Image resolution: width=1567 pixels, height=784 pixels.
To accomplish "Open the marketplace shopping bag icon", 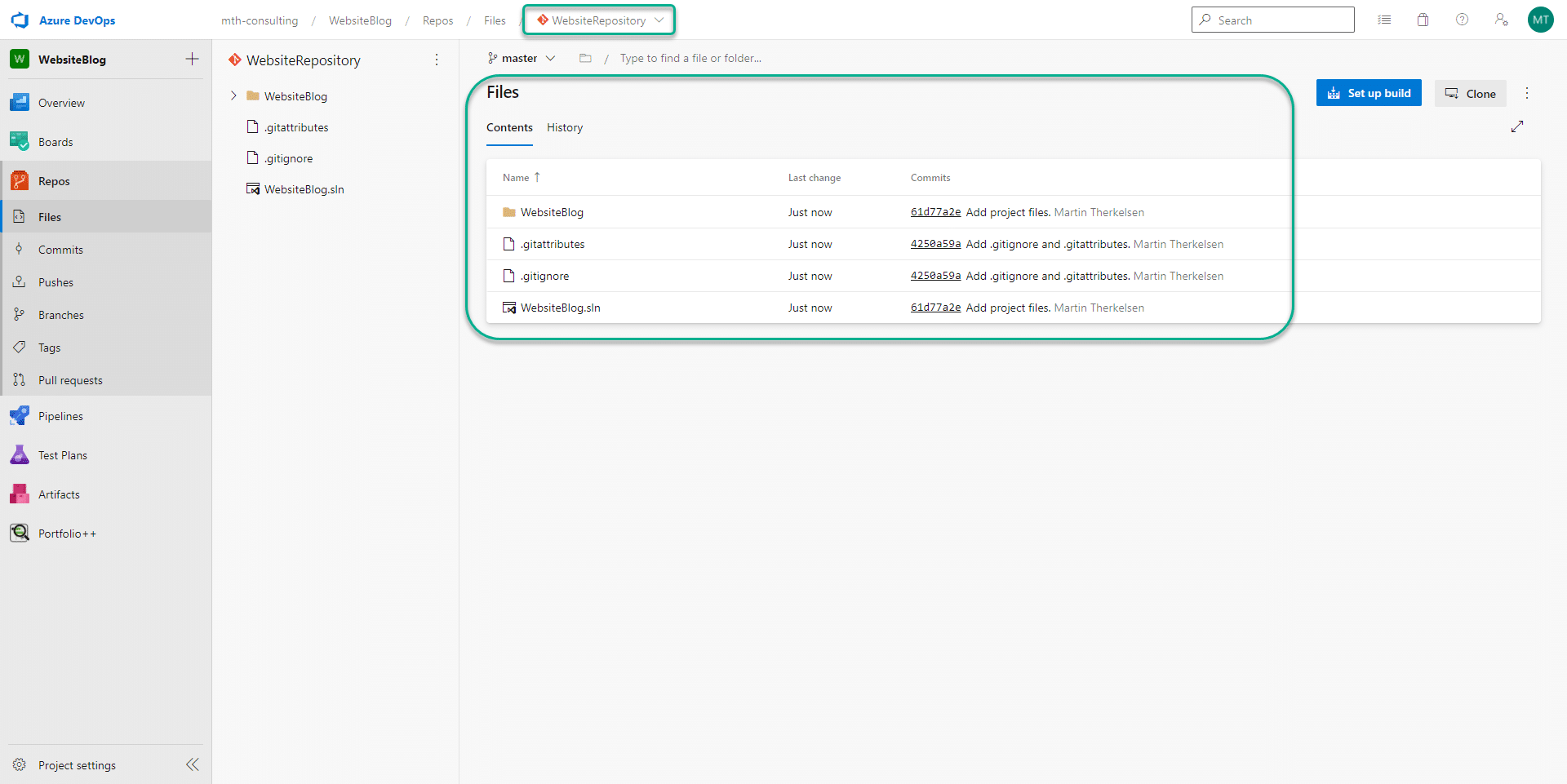I will (1423, 20).
